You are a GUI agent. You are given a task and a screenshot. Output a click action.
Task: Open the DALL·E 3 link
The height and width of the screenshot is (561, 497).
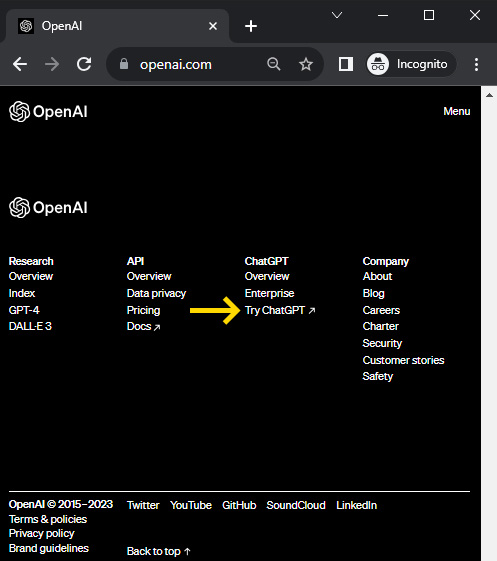pyautogui.click(x=30, y=326)
